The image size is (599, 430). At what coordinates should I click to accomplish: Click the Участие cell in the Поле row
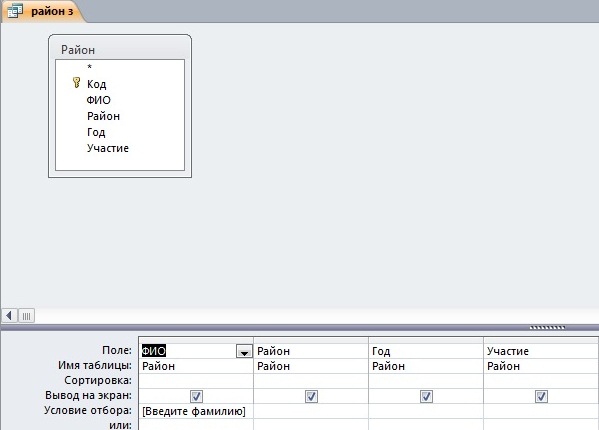tap(541, 351)
